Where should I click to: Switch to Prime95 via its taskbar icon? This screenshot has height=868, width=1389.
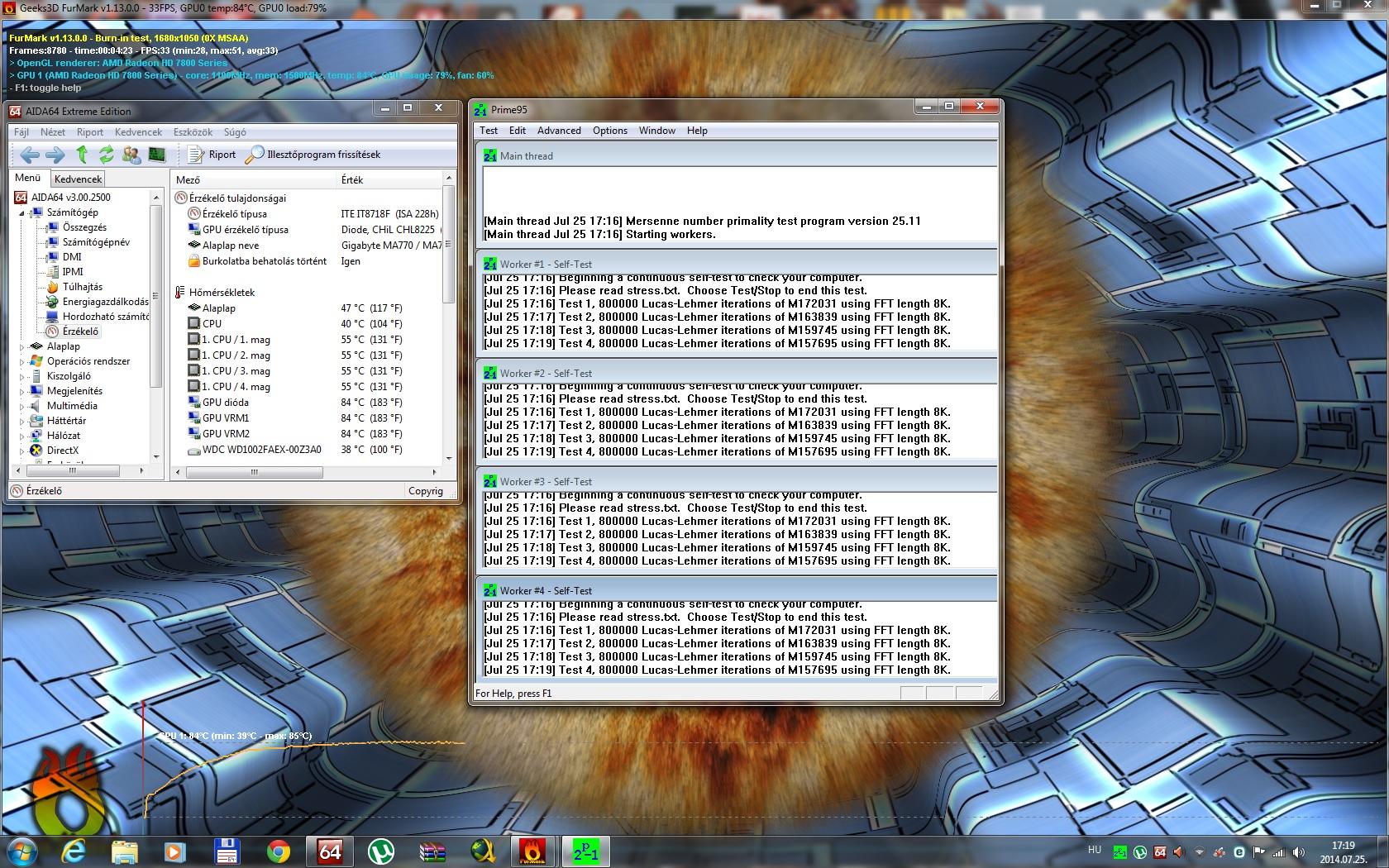pos(585,851)
